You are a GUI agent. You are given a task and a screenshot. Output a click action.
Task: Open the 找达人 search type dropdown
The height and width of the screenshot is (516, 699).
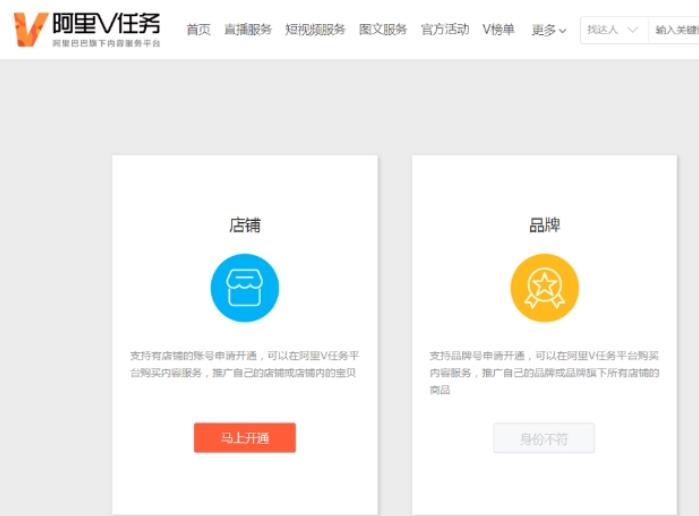pos(613,30)
